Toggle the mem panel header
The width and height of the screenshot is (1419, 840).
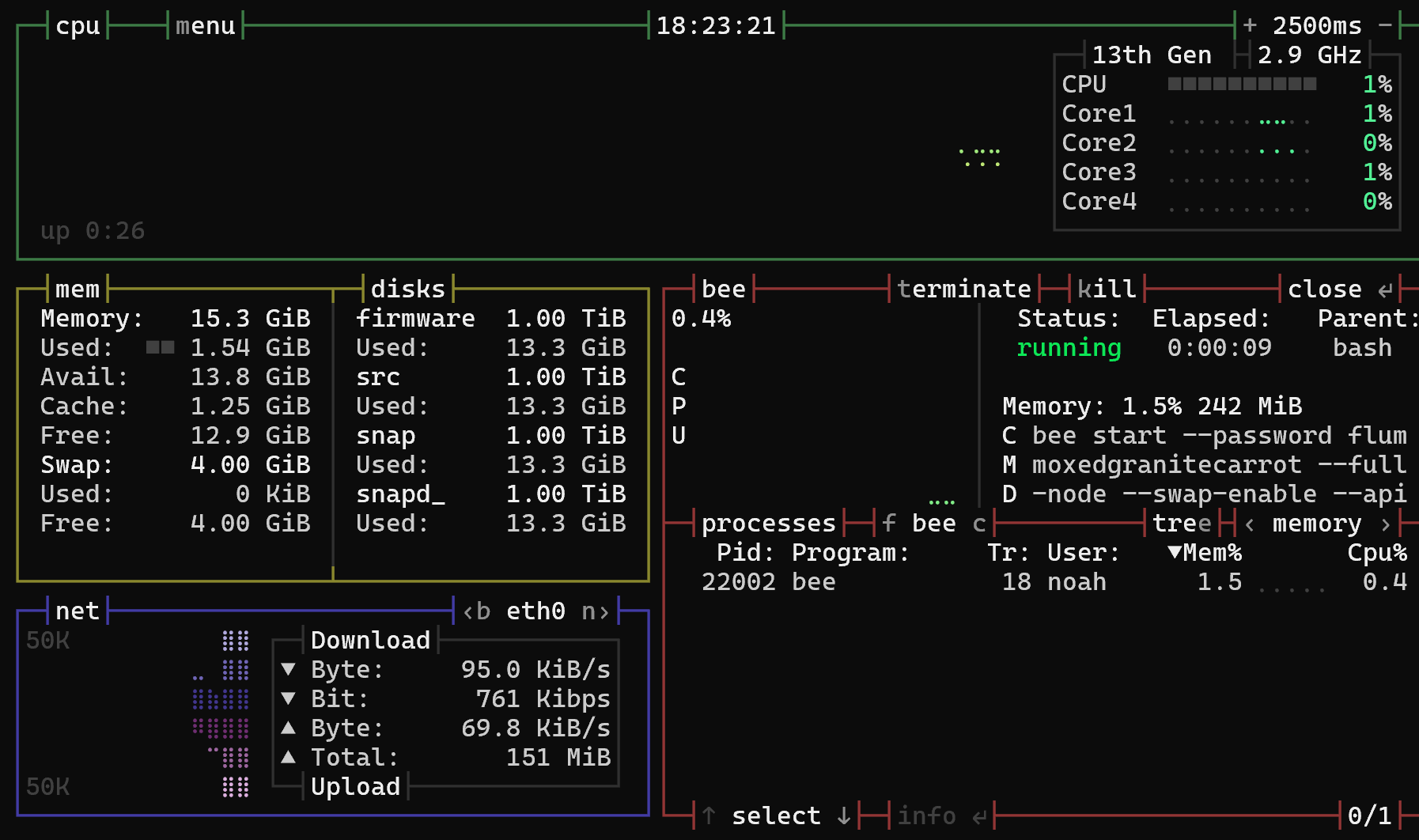tap(78, 289)
